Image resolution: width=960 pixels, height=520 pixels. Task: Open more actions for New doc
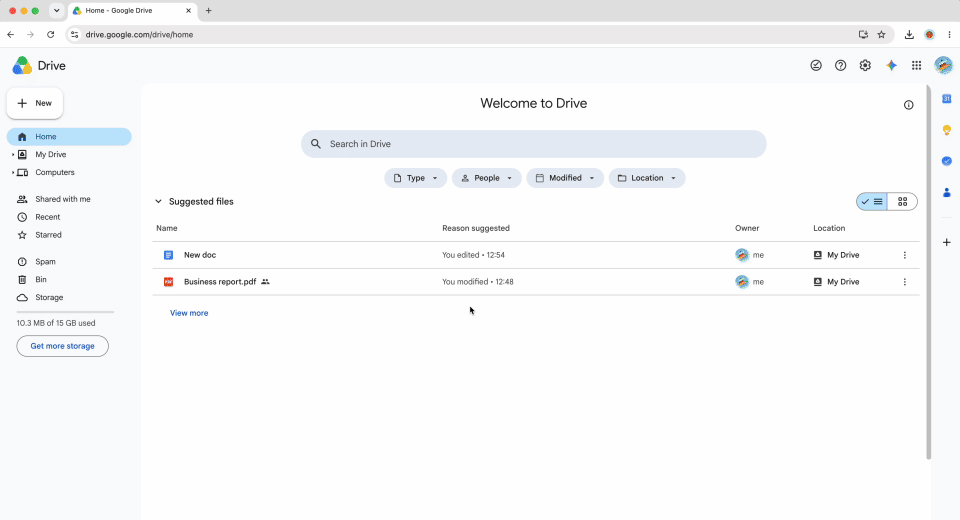click(x=904, y=255)
